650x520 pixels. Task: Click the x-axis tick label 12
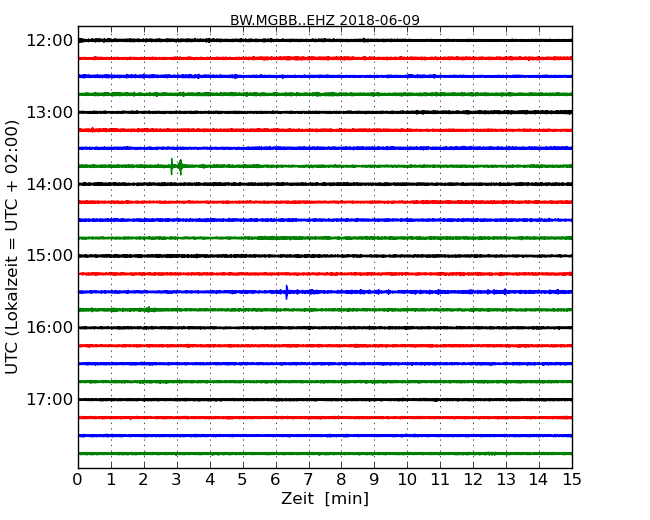pos(473,480)
